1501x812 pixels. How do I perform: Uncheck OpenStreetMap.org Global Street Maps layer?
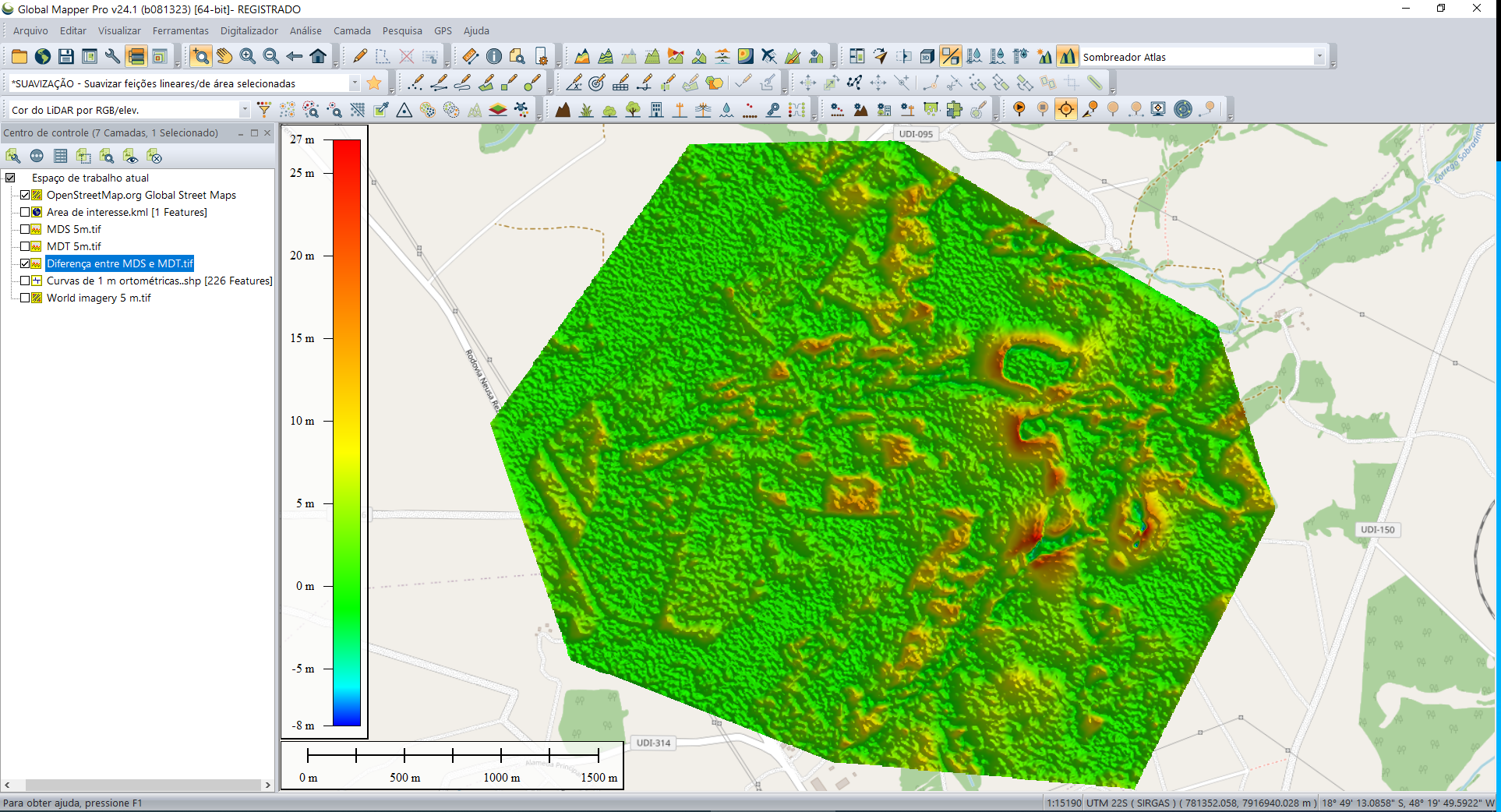(25, 195)
